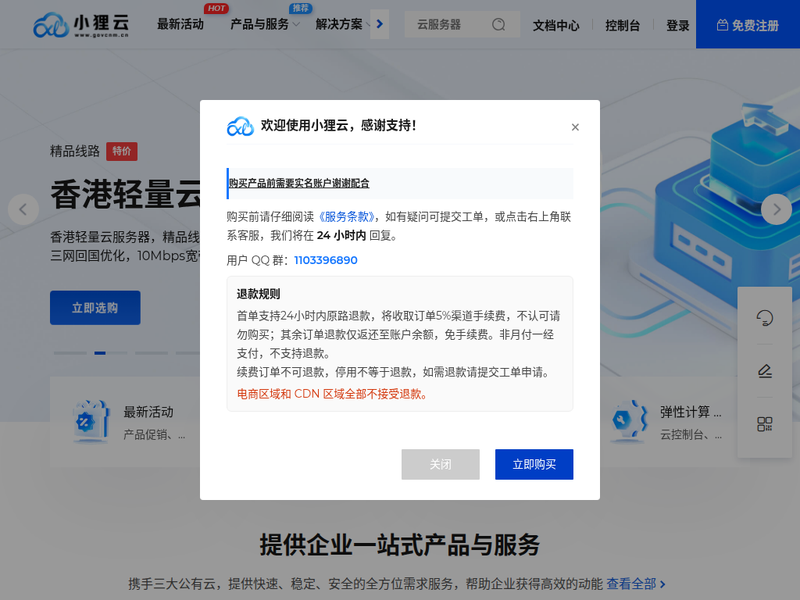Click the 弹性计算 card gear icon
The height and width of the screenshot is (600, 800).
tap(629, 421)
